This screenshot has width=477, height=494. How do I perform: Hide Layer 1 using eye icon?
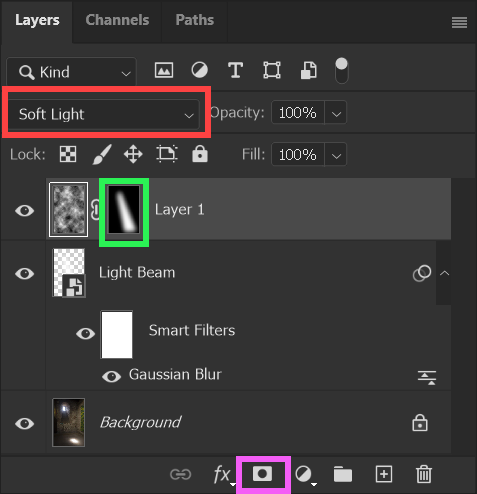pyautogui.click(x=25, y=211)
